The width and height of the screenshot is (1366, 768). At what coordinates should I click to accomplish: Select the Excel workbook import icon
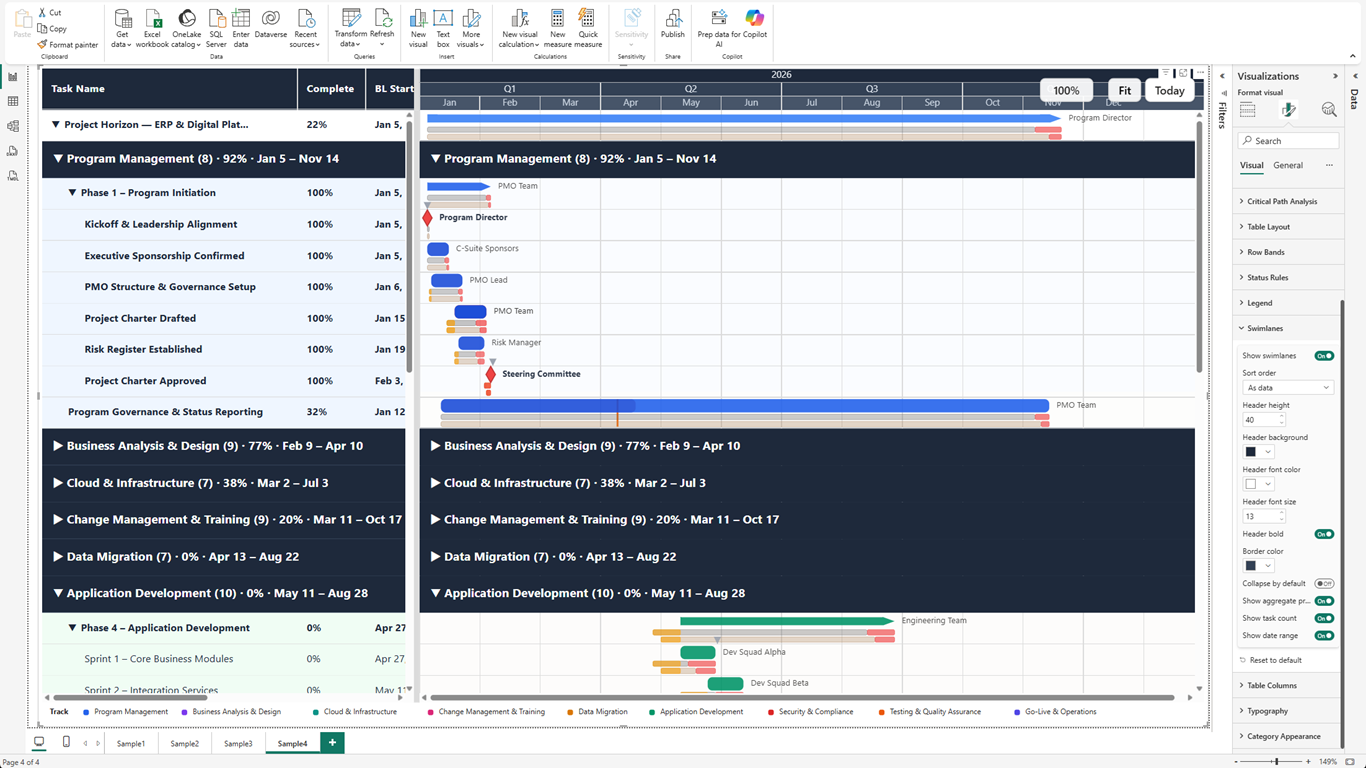(152, 27)
